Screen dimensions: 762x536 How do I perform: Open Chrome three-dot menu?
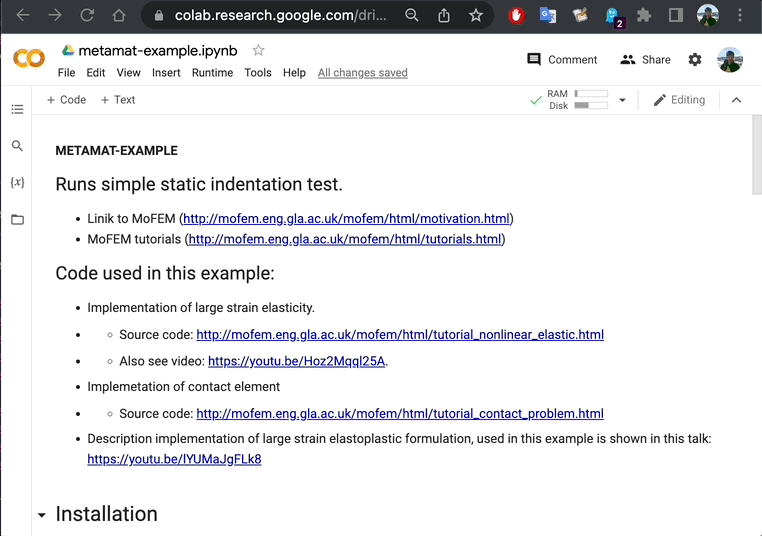(x=740, y=16)
